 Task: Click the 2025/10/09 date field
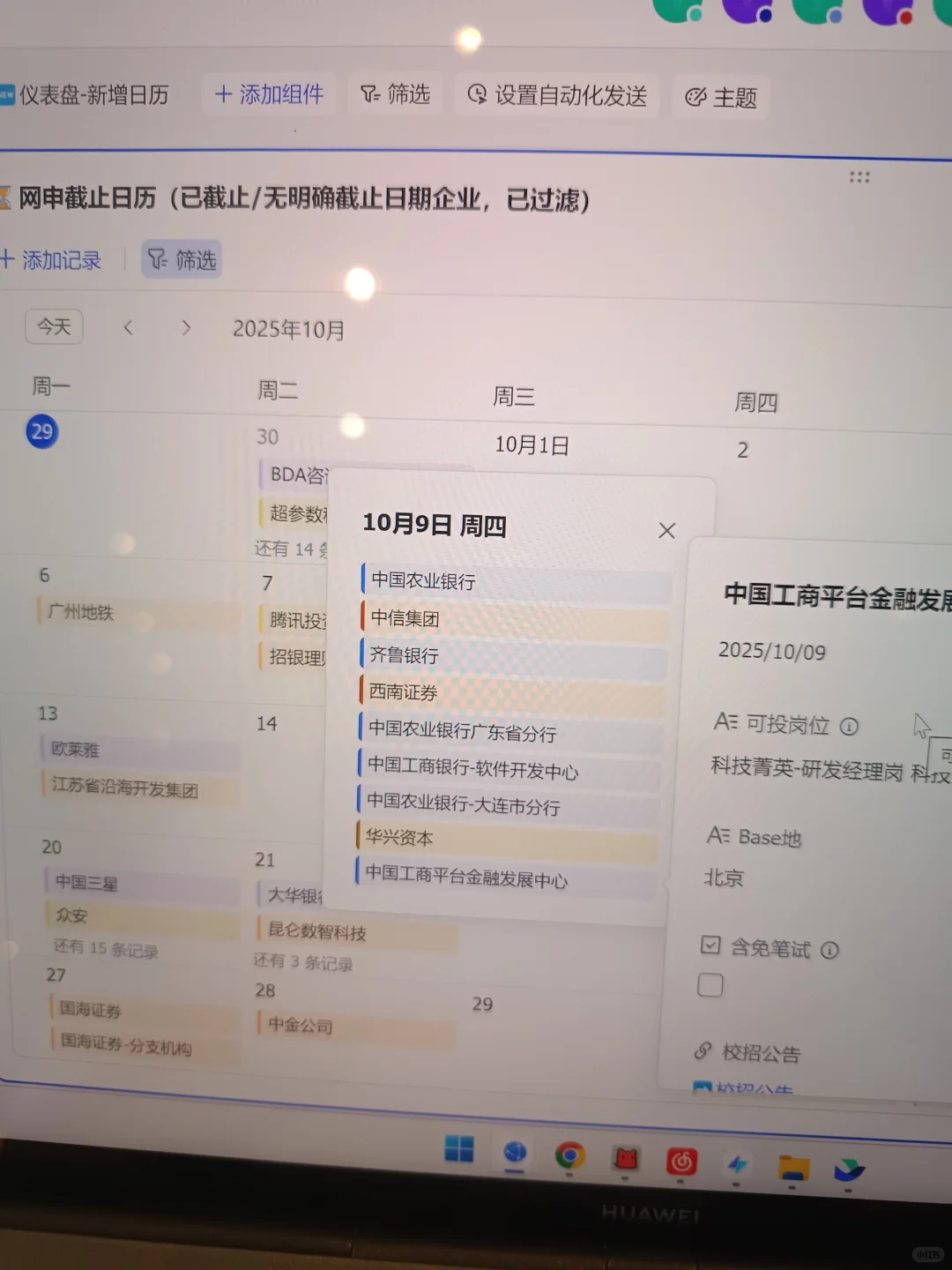(772, 652)
